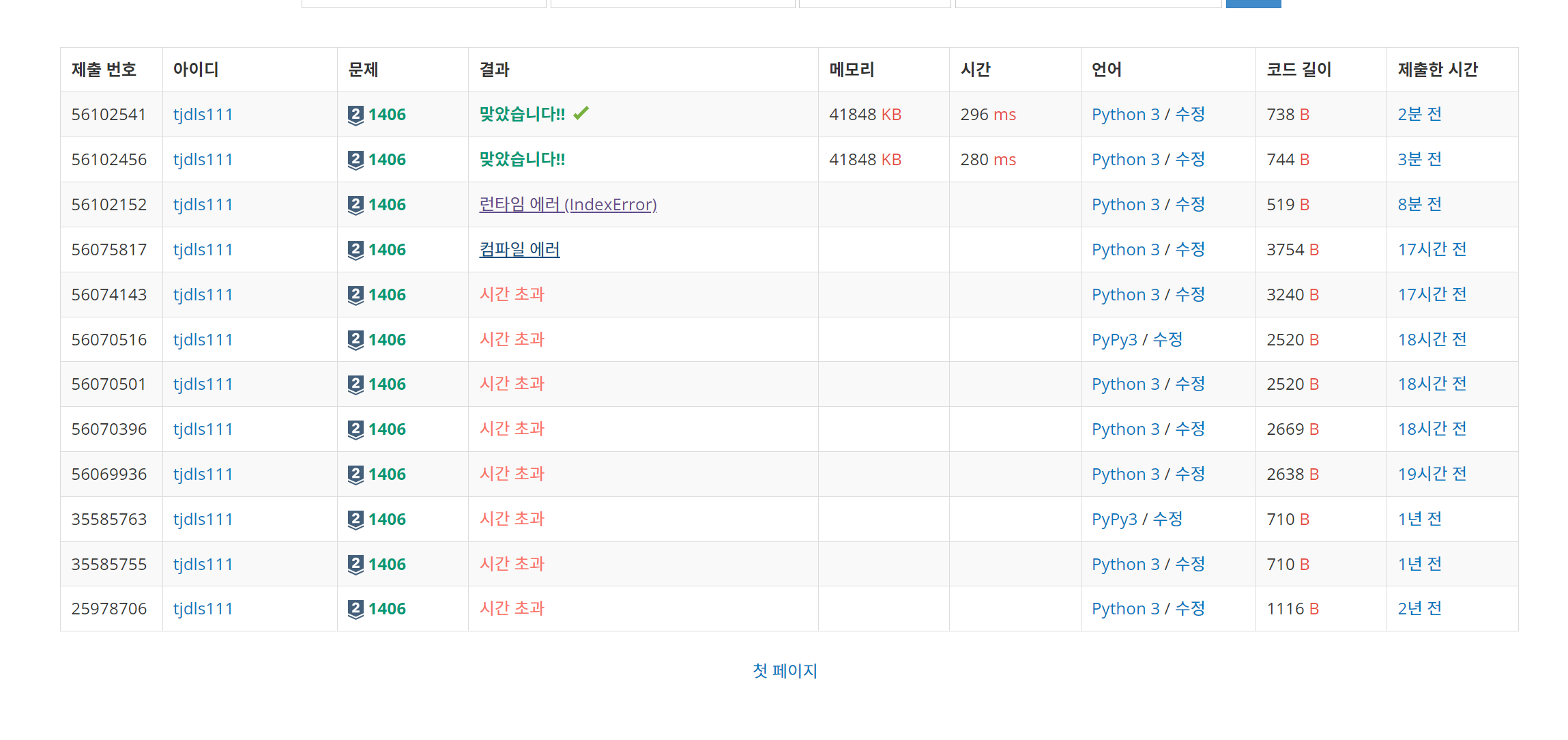Click tier badge icon for submission 56102152
Screen dimensions: 1568x740
(x=355, y=205)
